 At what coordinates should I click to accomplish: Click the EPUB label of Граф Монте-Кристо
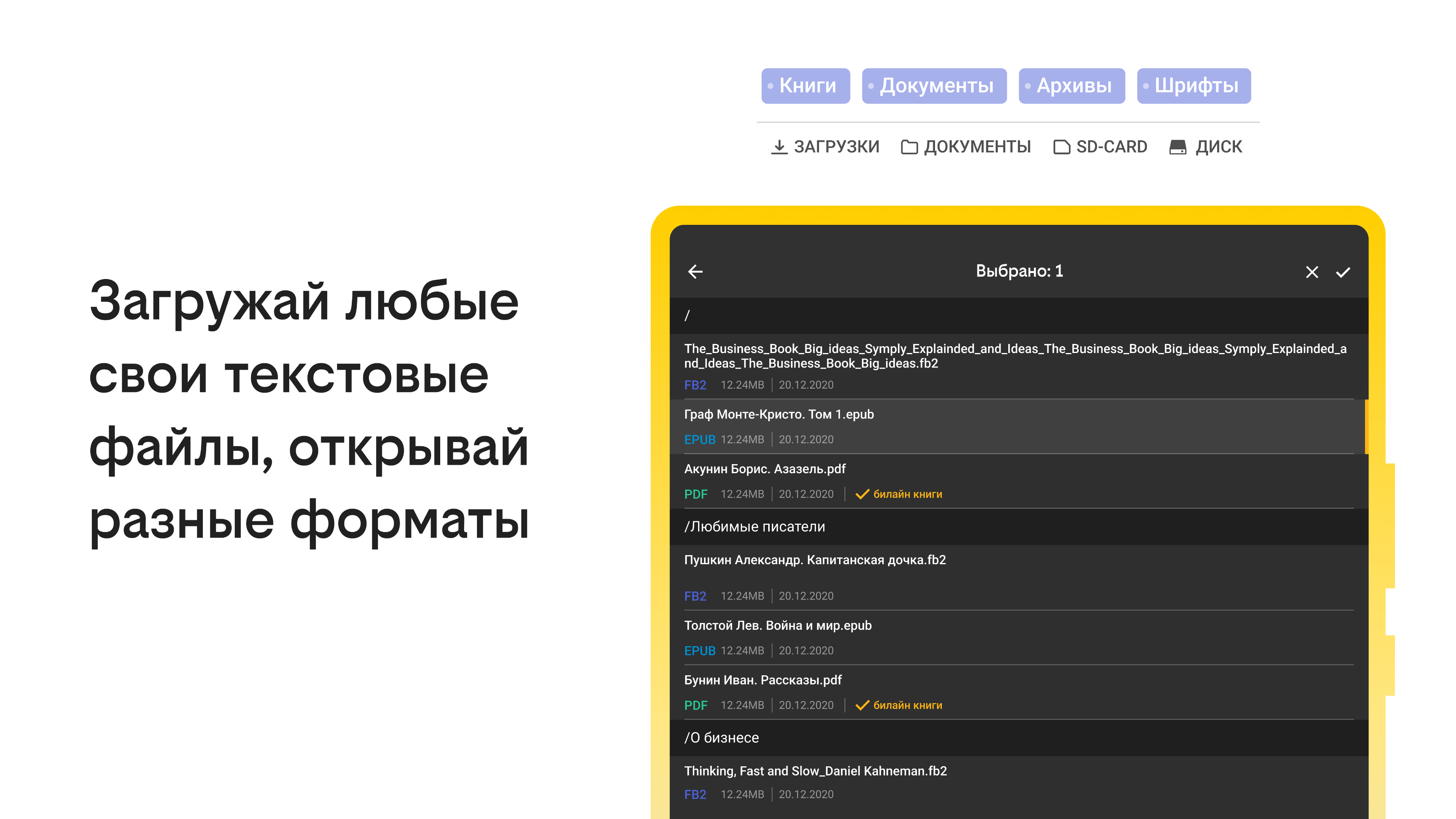[700, 440]
